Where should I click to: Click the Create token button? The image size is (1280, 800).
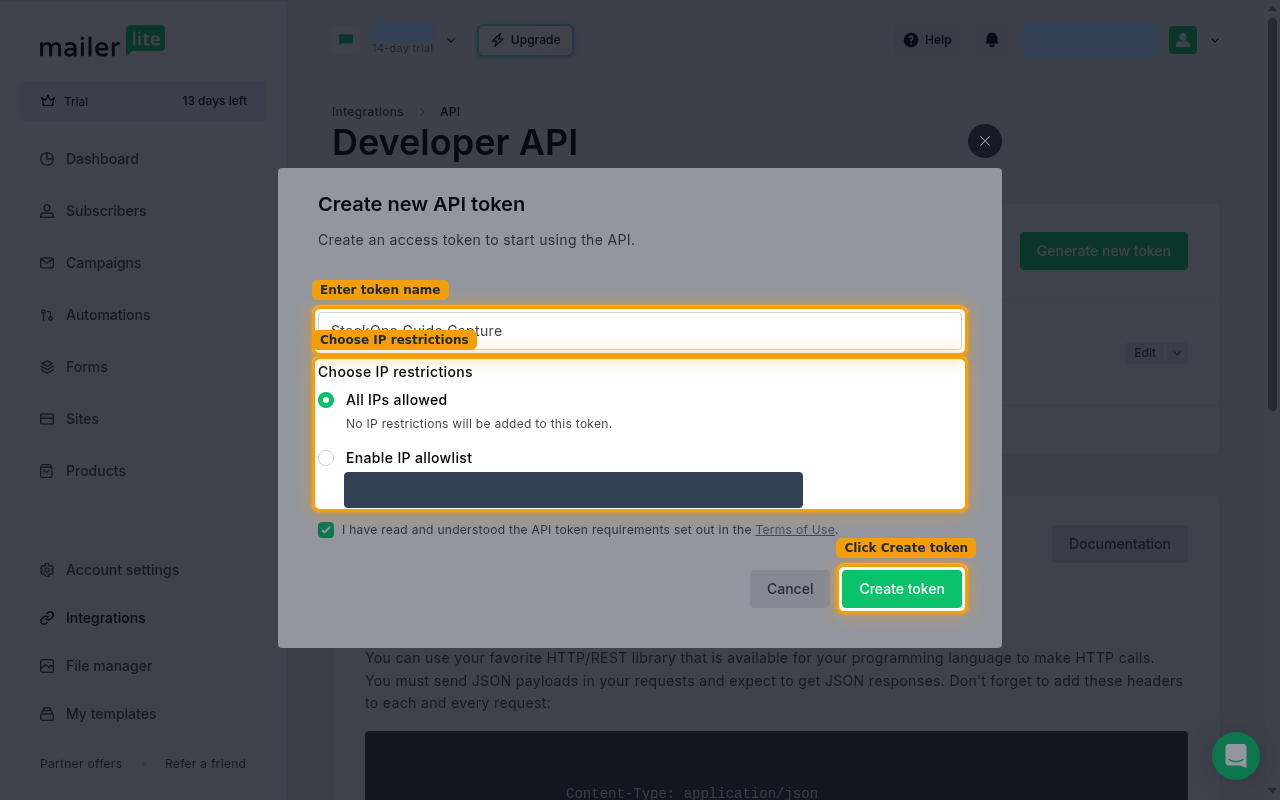[902, 589]
